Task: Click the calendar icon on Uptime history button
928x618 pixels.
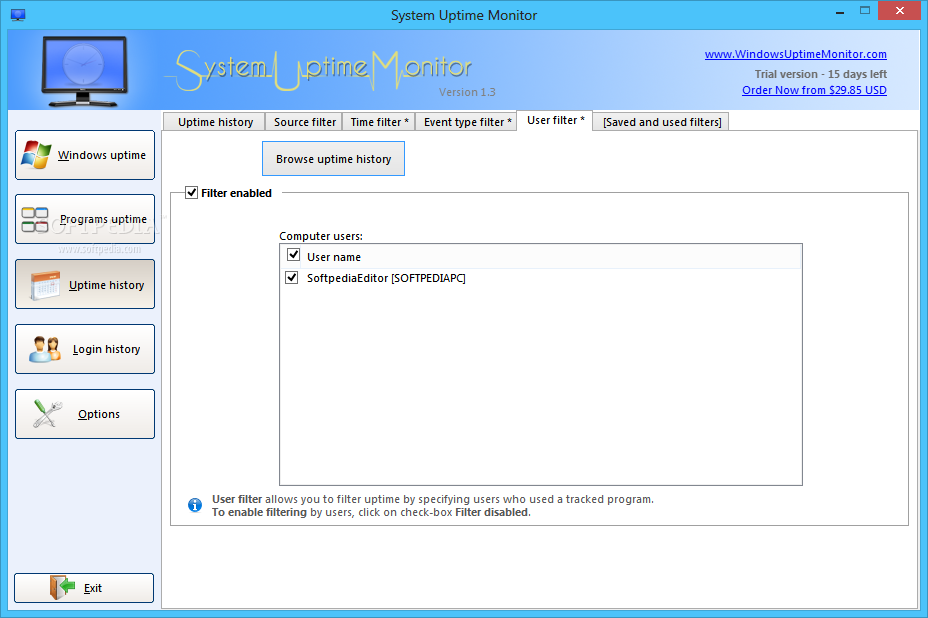Action: (x=45, y=285)
